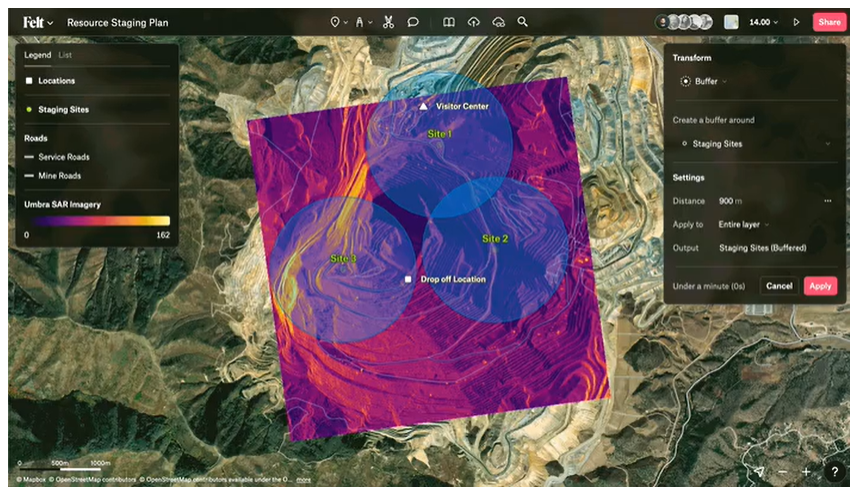
Task: Open the Entire layer apply-to dropdown
Action: [744, 224]
